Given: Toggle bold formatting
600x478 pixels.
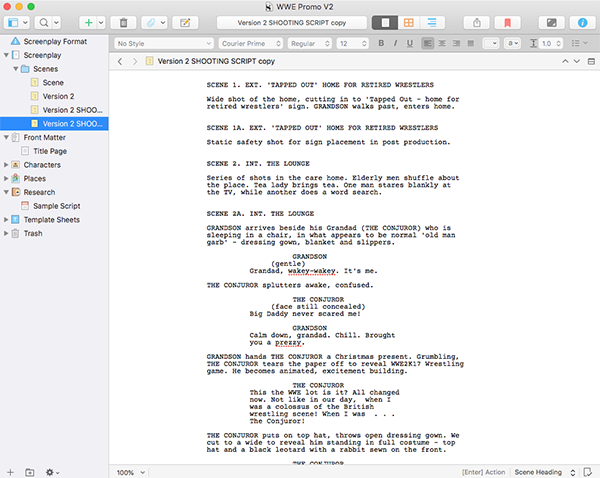Looking at the screenshot, I should pyautogui.click(x=381, y=43).
